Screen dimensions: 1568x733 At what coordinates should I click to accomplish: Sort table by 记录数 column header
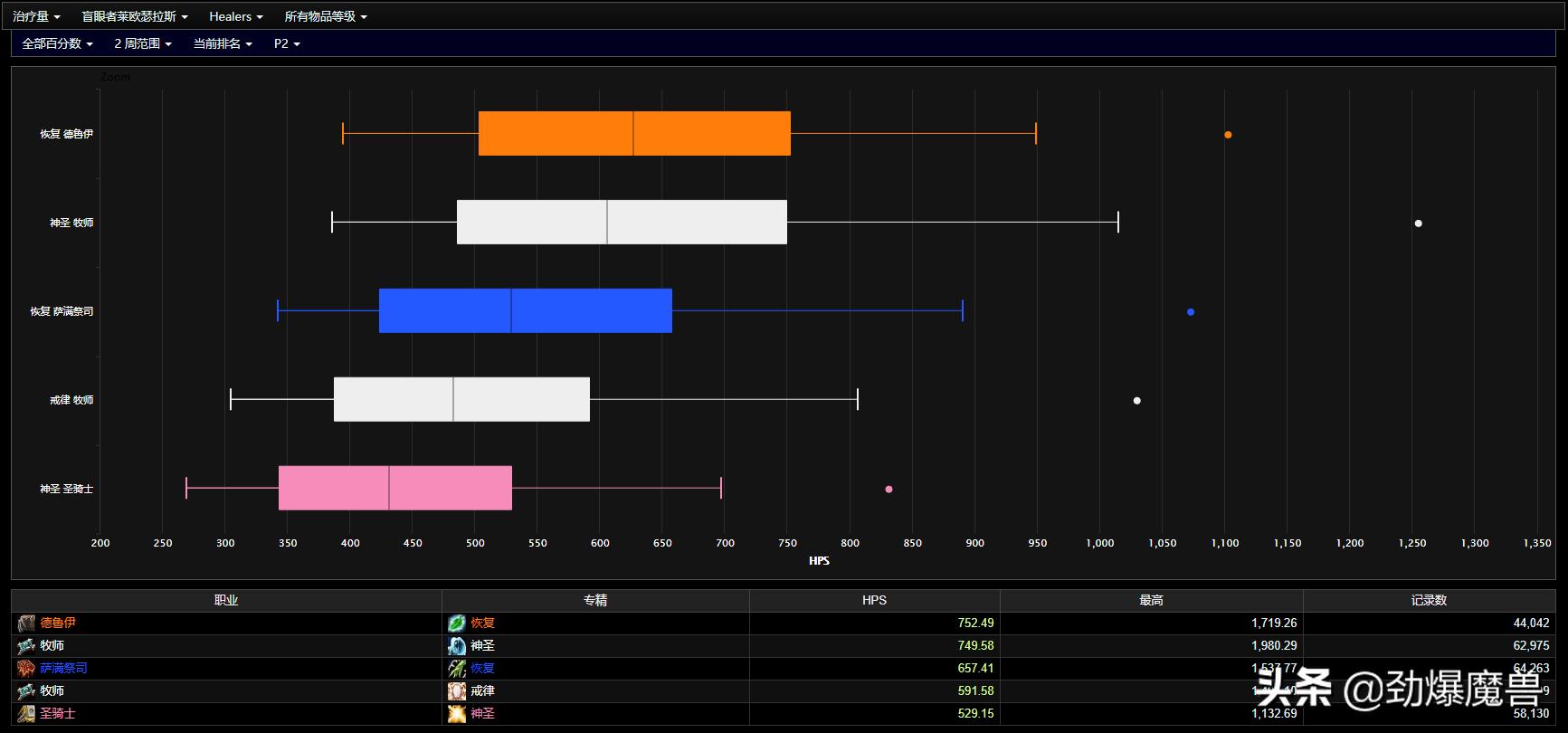pos(1429,600)
